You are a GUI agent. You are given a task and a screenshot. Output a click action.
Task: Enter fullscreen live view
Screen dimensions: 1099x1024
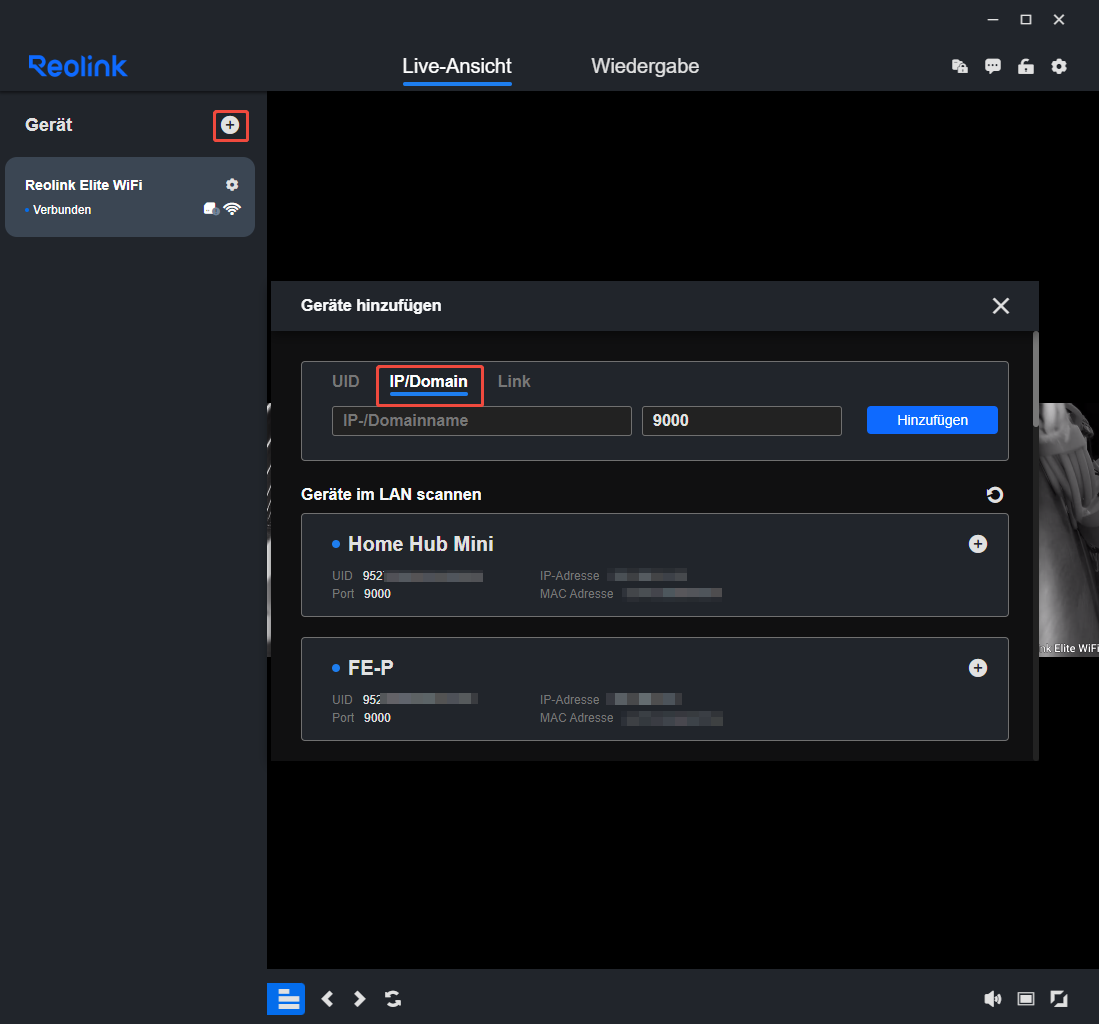click(x=1059, y=999)
